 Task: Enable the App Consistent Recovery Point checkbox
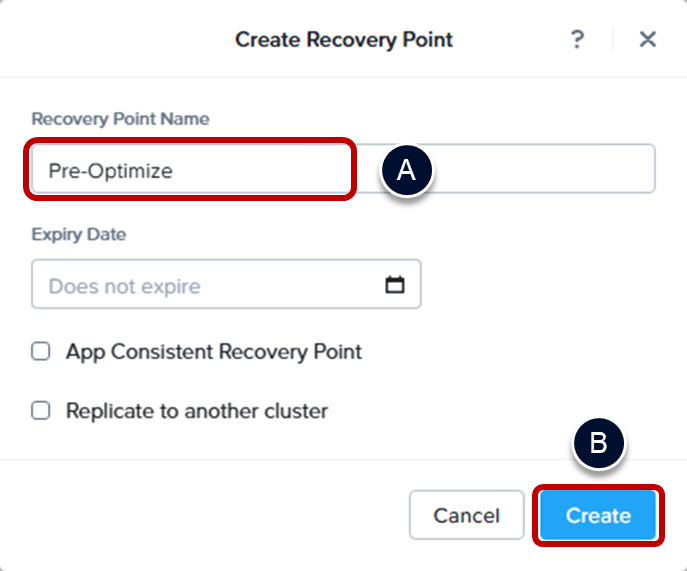tap(41, 352)
